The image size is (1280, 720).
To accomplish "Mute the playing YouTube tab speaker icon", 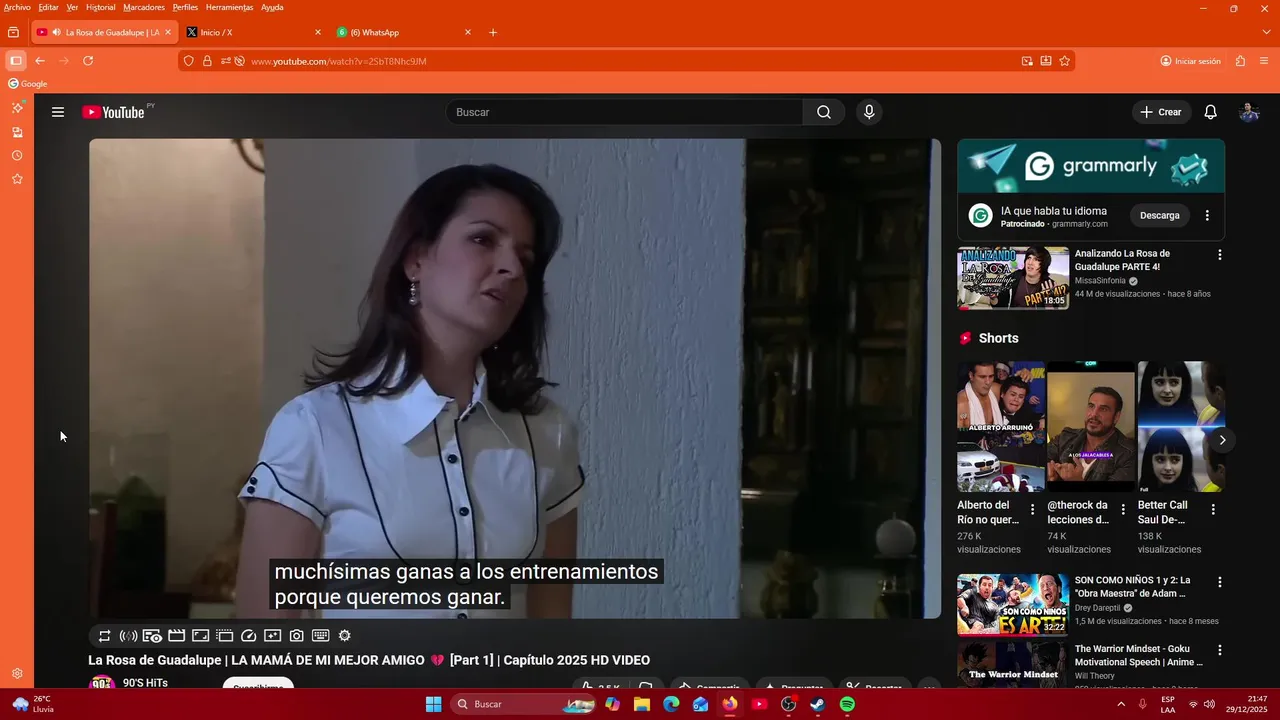I will [x=56, y=33].
